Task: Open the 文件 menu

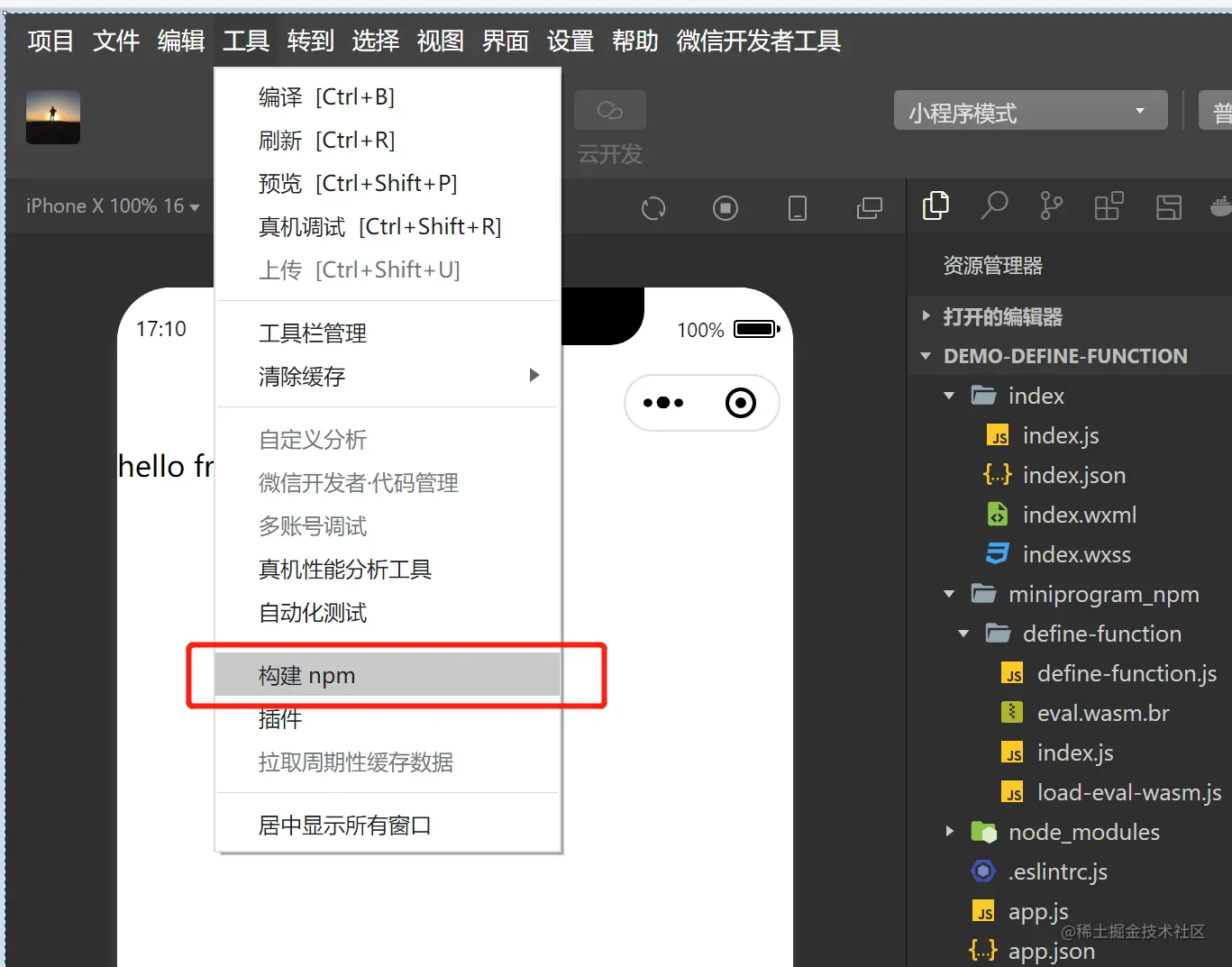Action: click(x=116, y=41)
